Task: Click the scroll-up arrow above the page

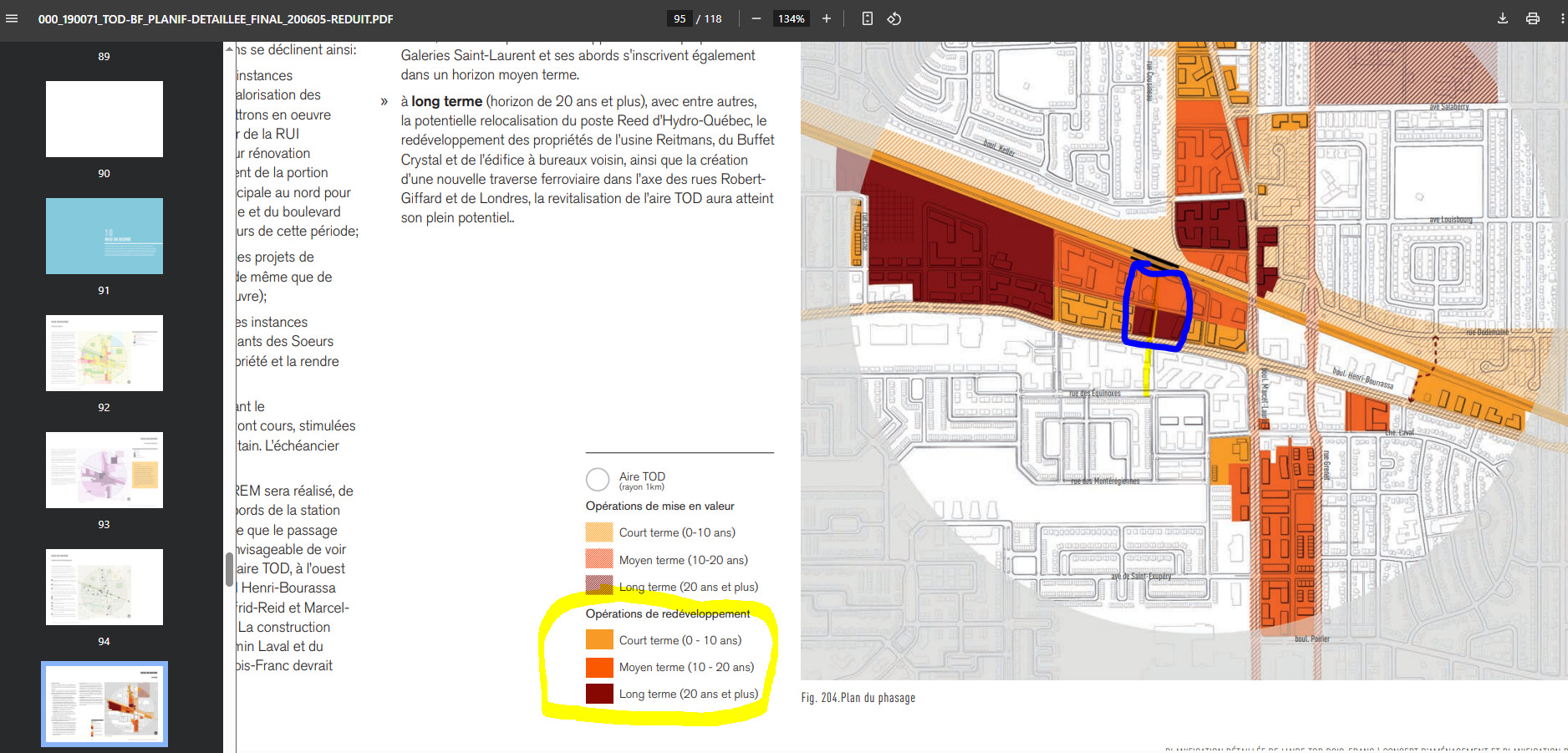Action: tap(230, 49)
